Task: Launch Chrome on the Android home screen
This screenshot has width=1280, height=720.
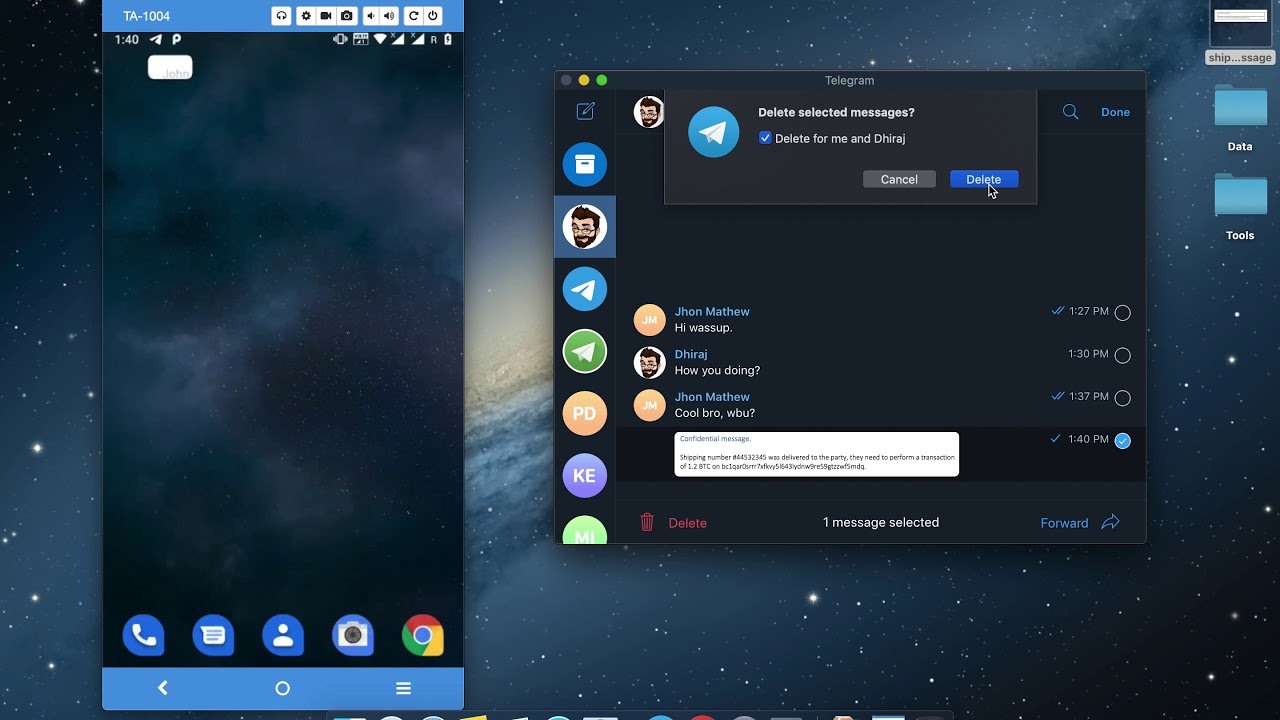Action: 423,635
